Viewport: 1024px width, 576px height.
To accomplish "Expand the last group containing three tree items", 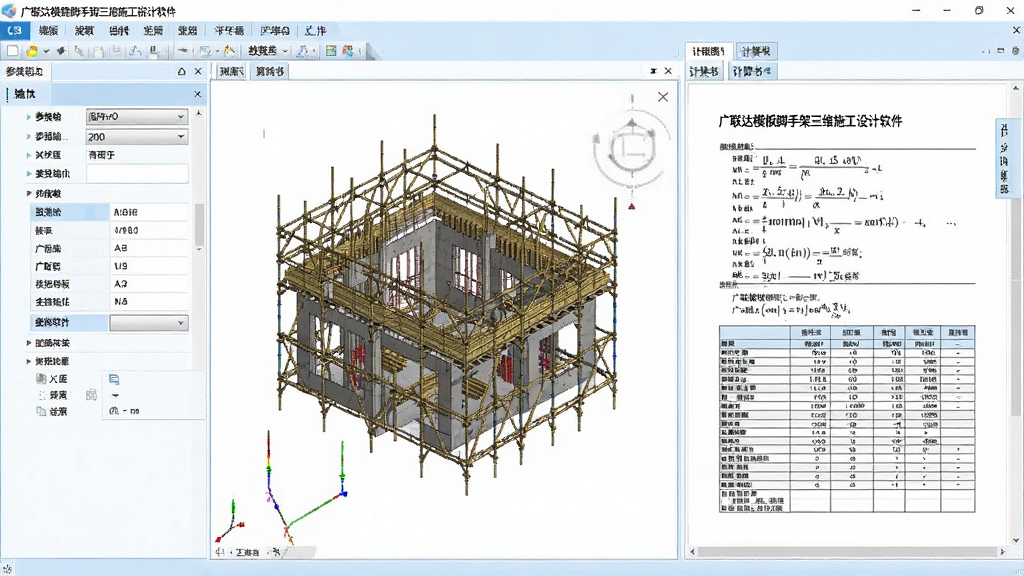I will pos(29,360).
